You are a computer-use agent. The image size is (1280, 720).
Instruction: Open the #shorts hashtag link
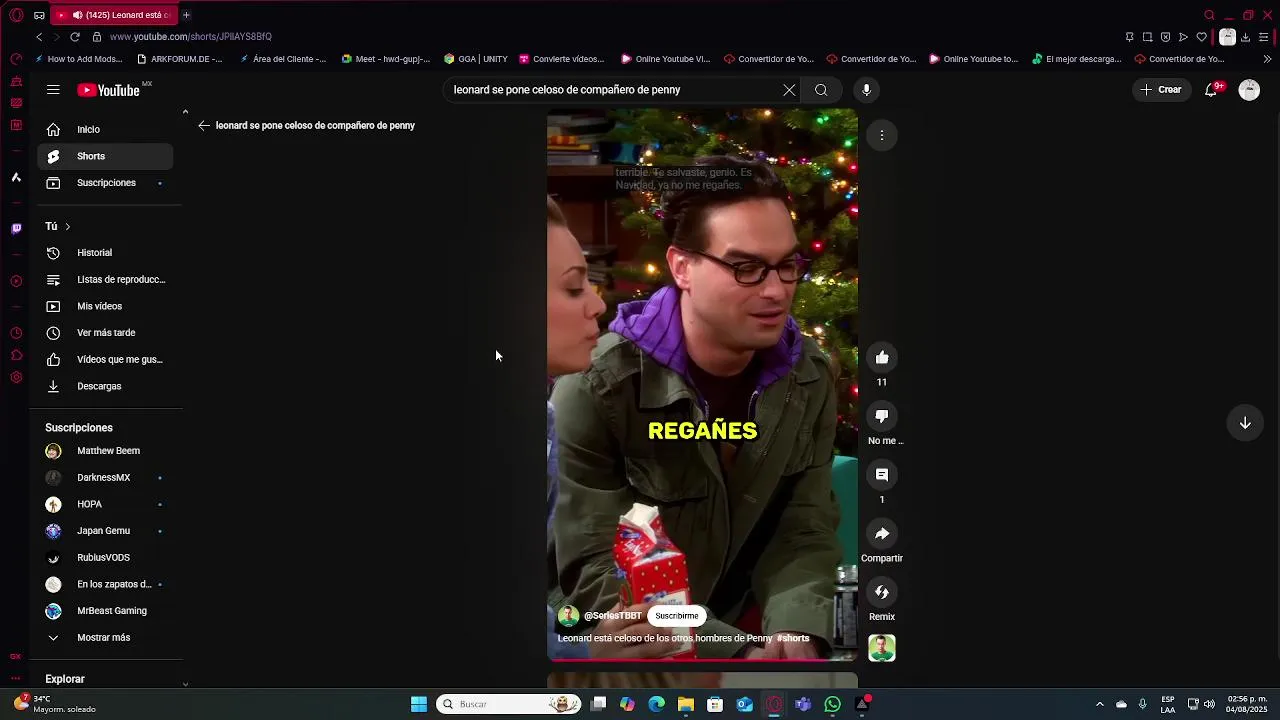(793, 639)
